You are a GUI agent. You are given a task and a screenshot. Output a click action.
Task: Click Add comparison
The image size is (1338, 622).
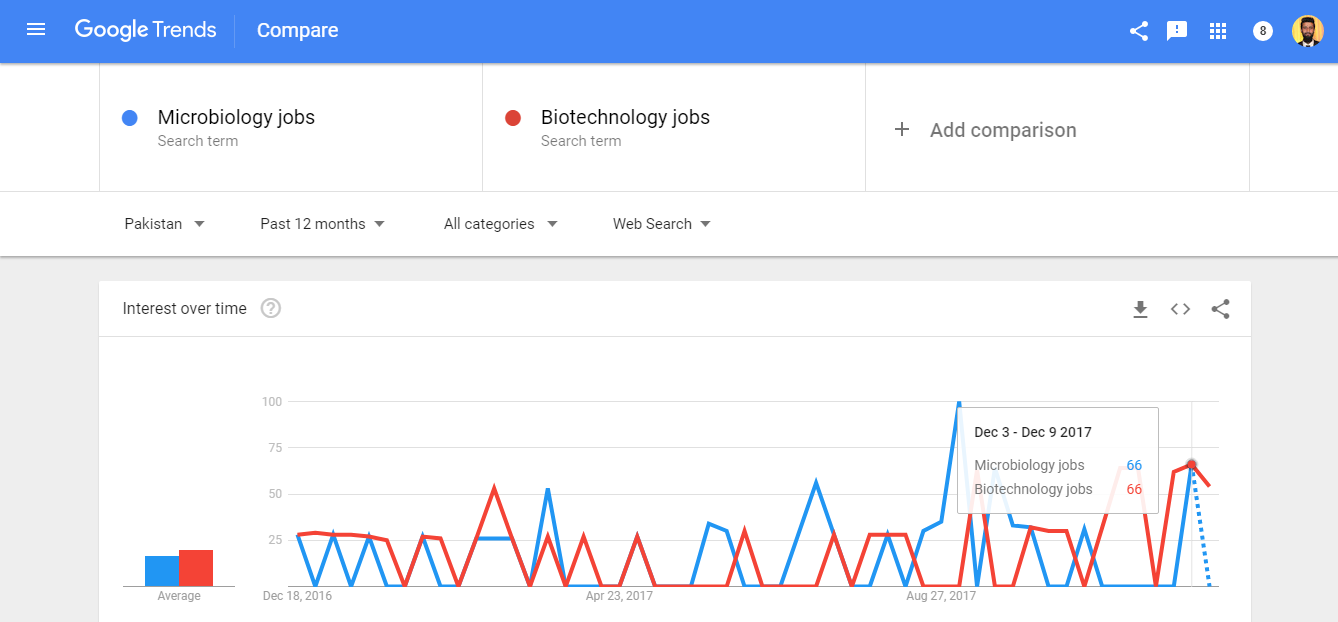[x=985, y=130]
